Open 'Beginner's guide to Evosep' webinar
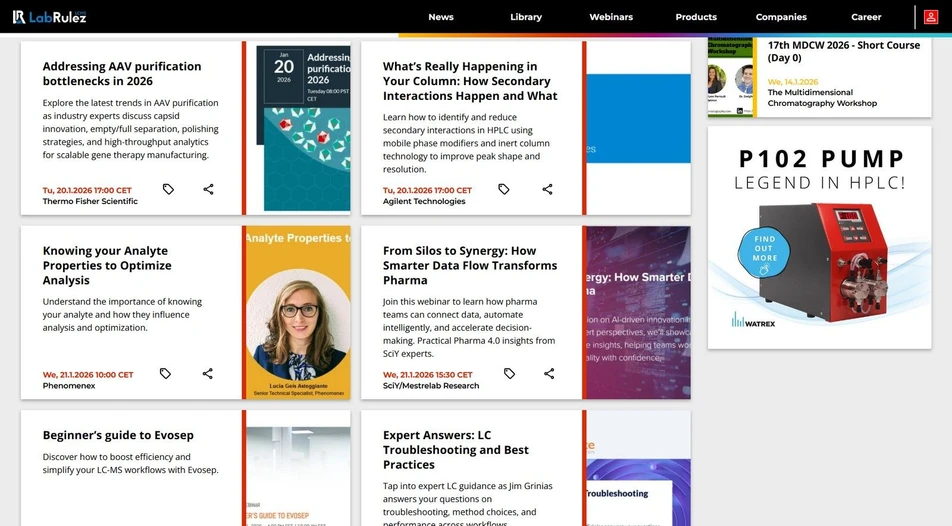 (118, 435)
